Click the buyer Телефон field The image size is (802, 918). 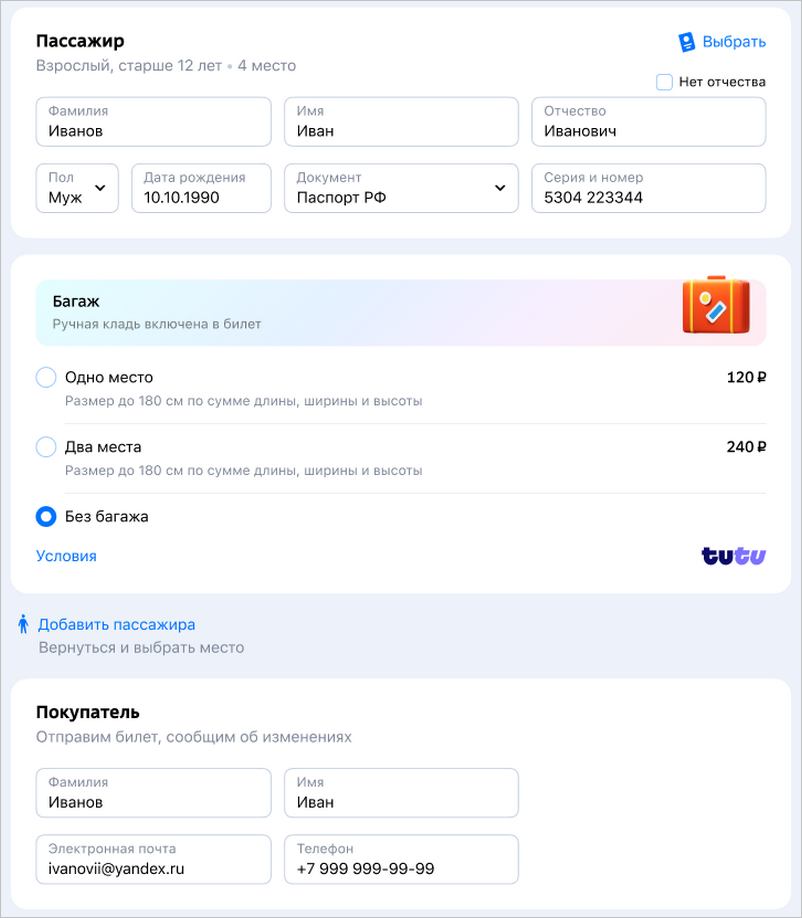coord(401,859)
